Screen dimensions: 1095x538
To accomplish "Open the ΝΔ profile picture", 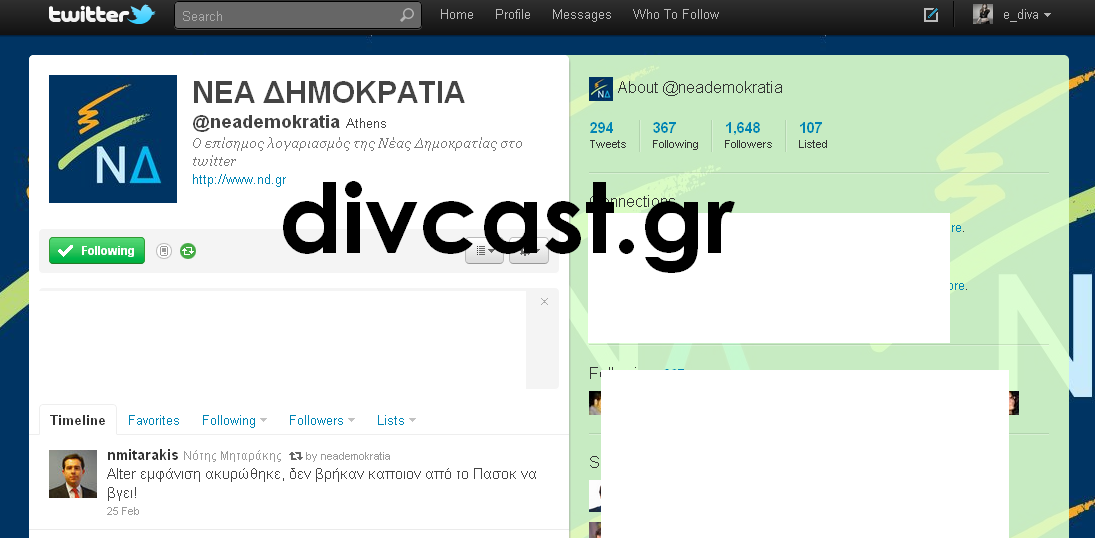I will 112,138.
